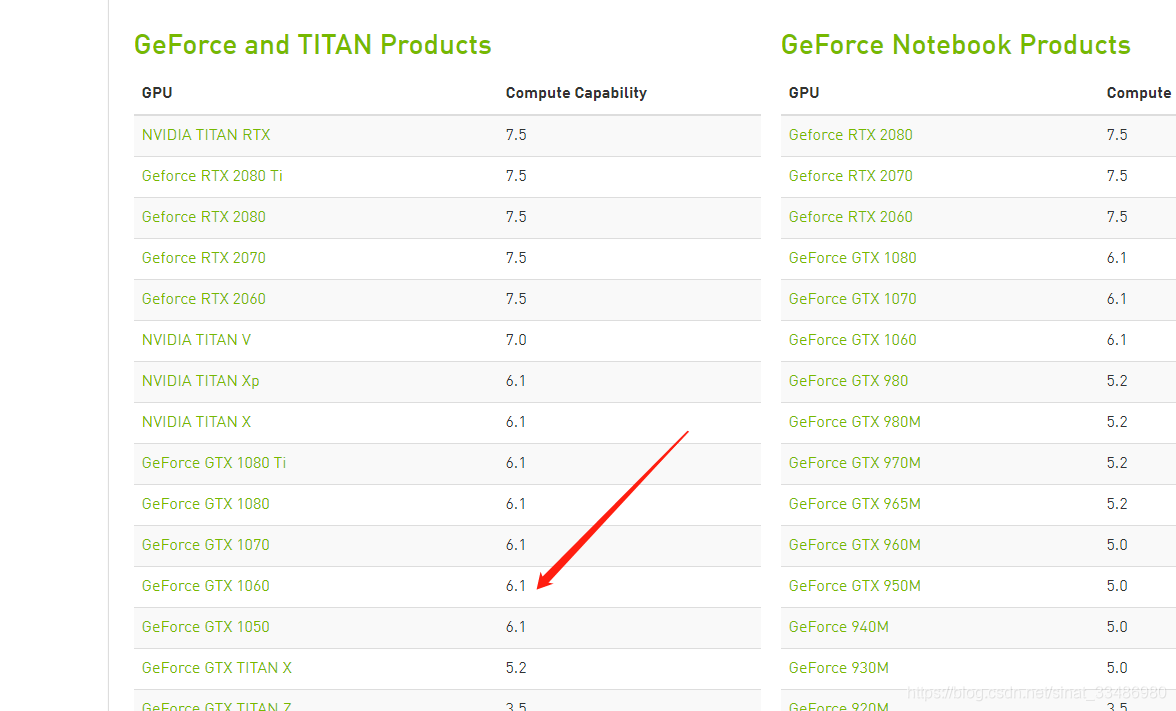Click GeForce GTX 1080 in Notebook Products table

[x=852, y=258]
